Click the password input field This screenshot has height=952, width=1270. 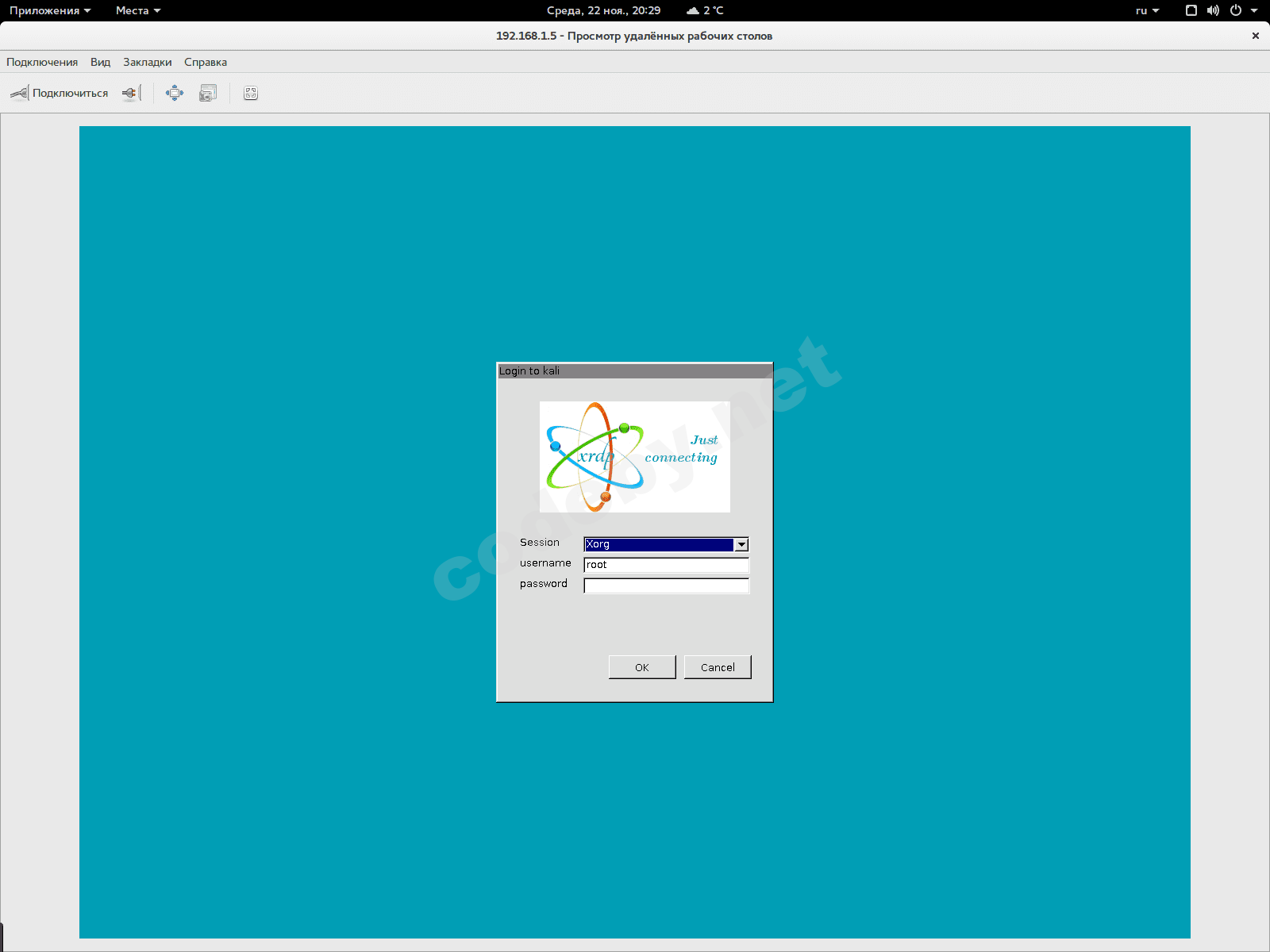click(x=666, y=585)
